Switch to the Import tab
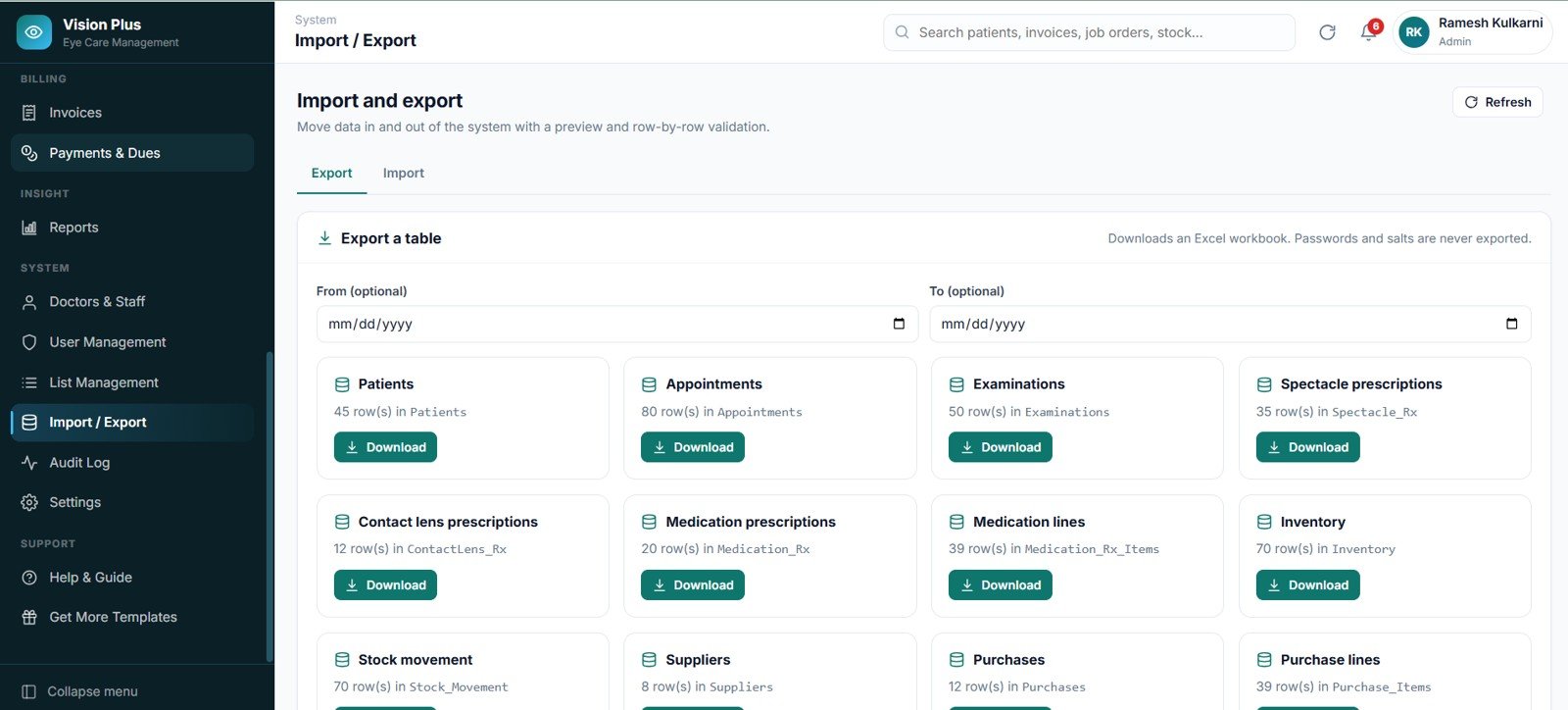 tap(404, 173)
